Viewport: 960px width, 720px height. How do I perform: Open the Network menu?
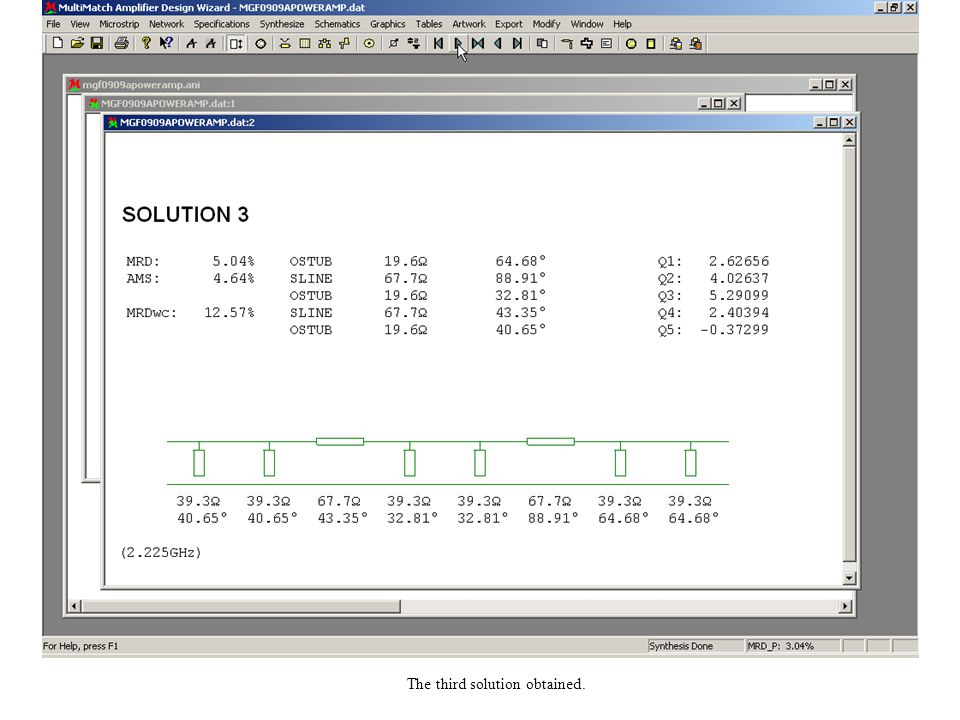click(x=167, y=24)
